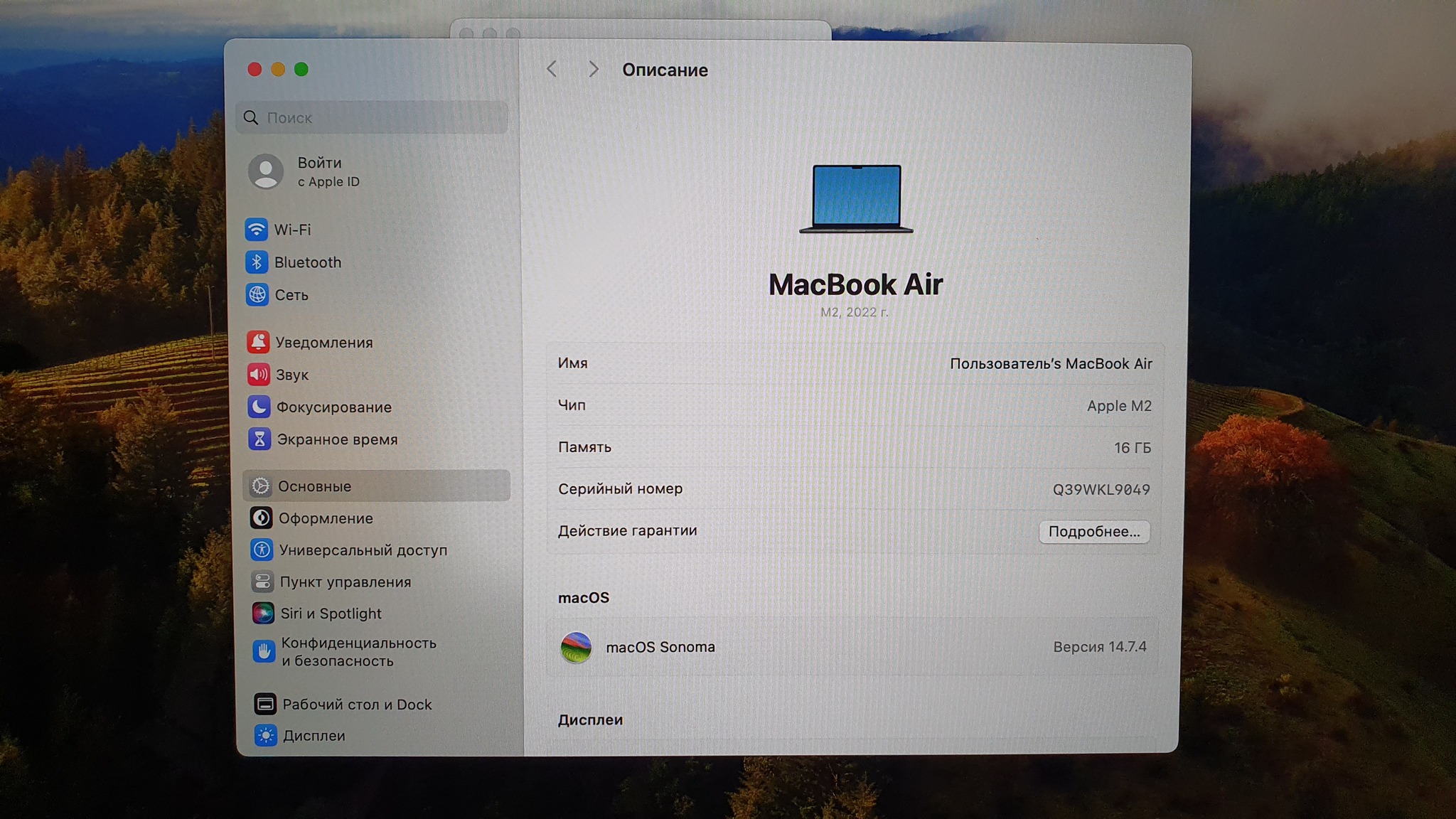Open Оформление settings section
The height and width of the screenshot is (819, 1456).
(325, 518)
